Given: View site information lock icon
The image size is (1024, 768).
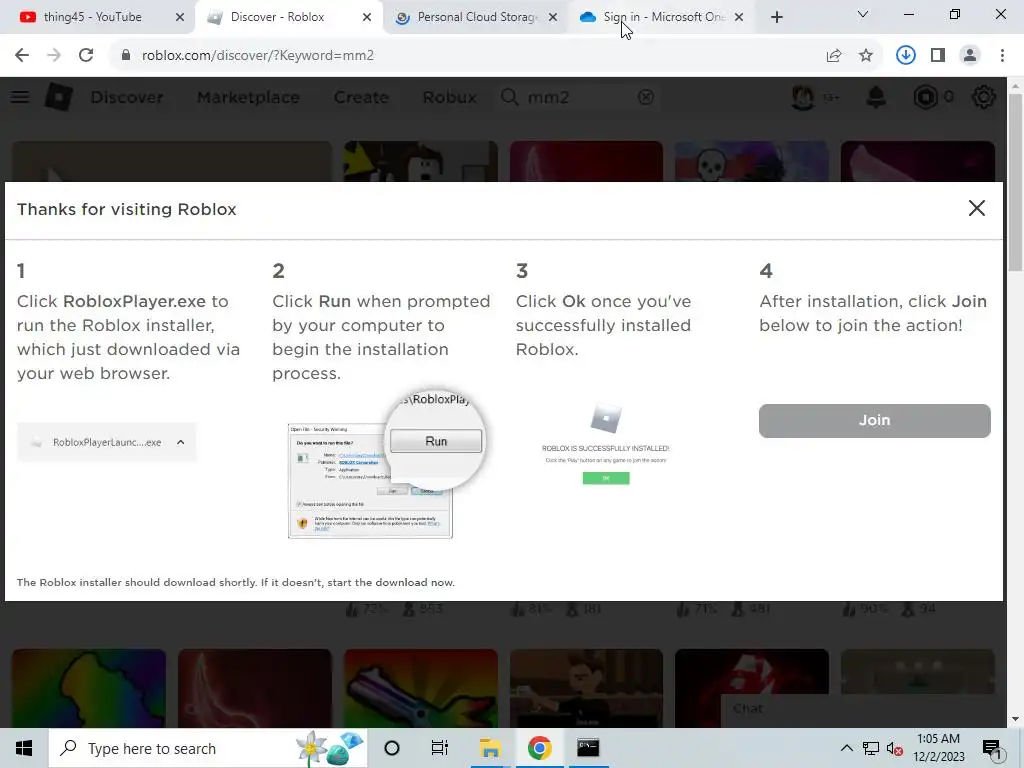Looking at the screenshot, I should point(126,56).
